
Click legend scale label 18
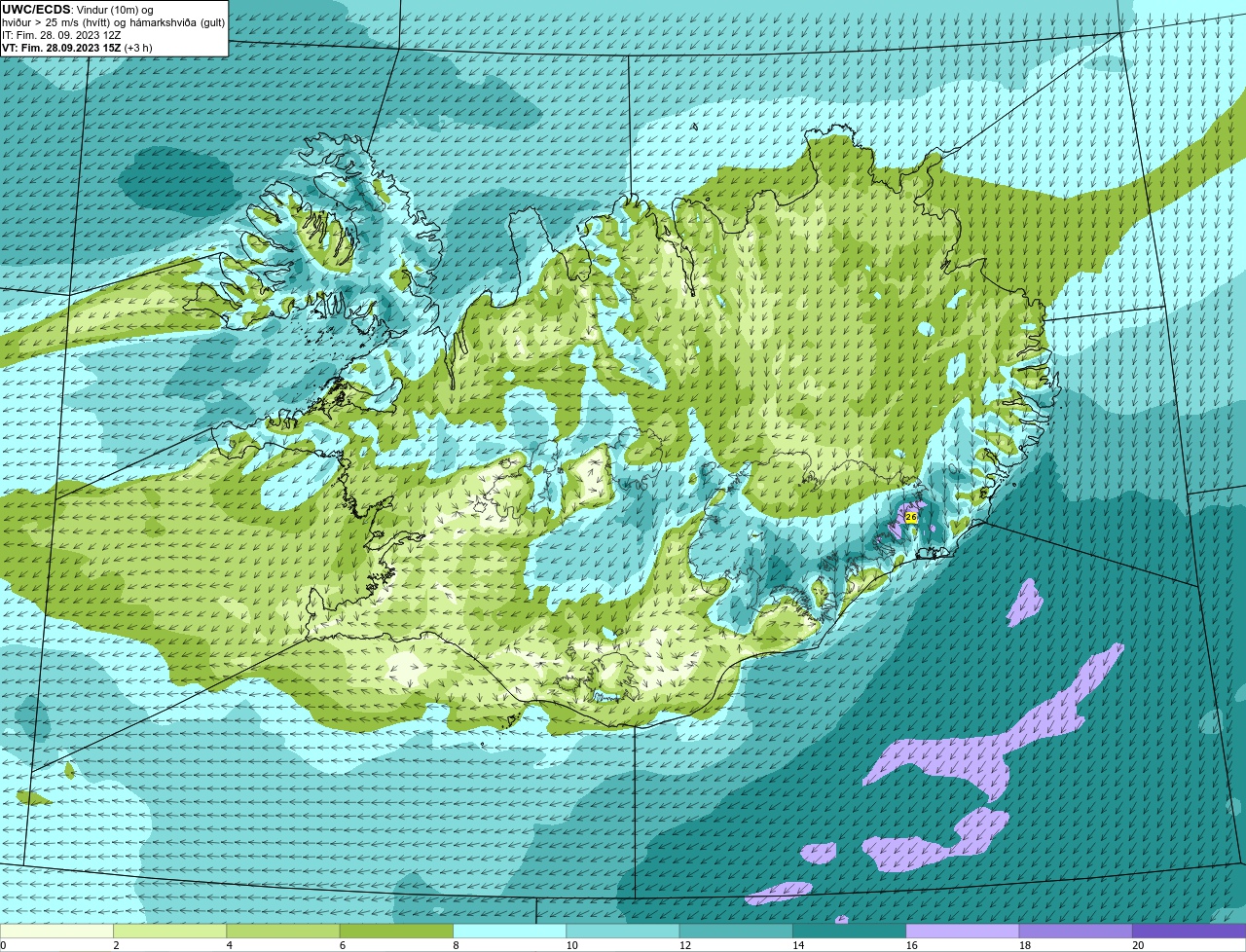[1024, 945]
